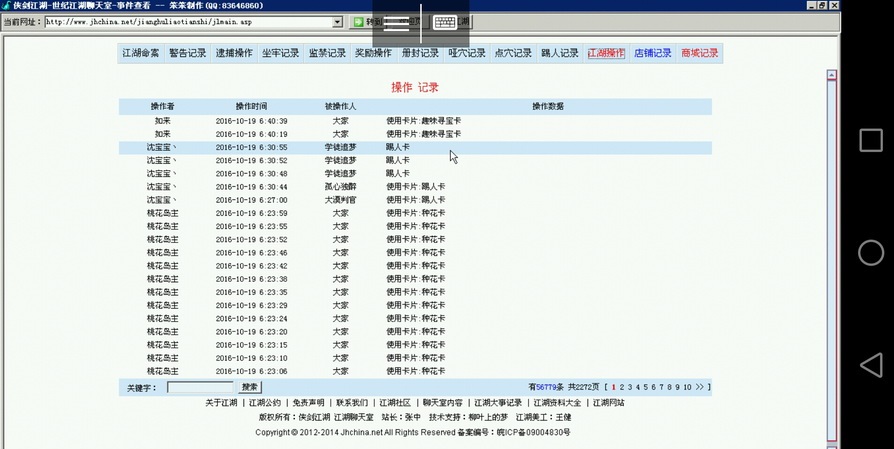Click the 操作 记录 page heading
This screenshot has width=894, height=449.
(415, 88)
